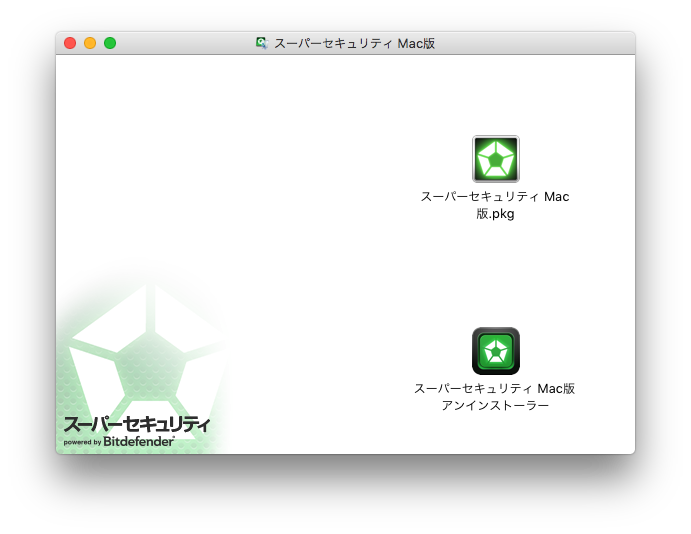Zoom the window with the green button

[x=110, y=43]
